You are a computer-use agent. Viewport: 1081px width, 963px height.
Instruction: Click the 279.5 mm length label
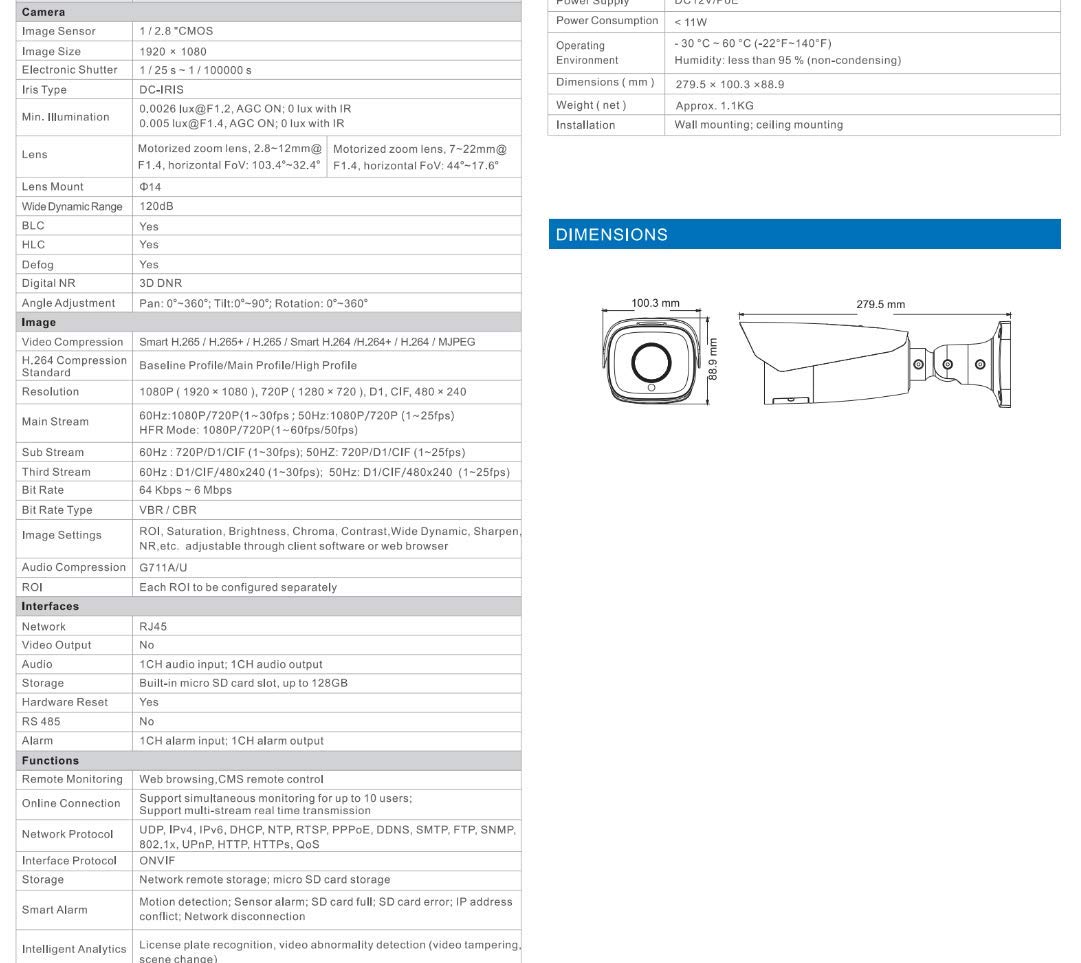(880, 304)
